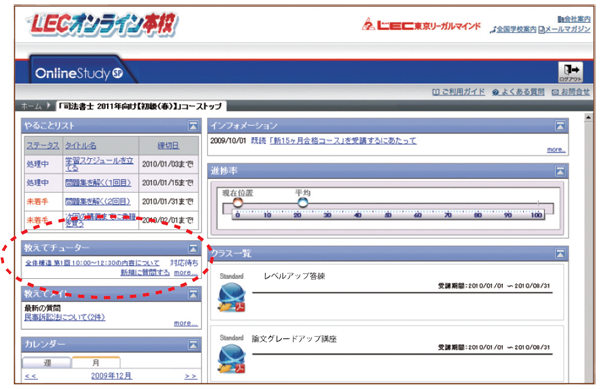600x389 pixels.
Task: Click more in インフォメーション panel
Action: pos(556,150)
